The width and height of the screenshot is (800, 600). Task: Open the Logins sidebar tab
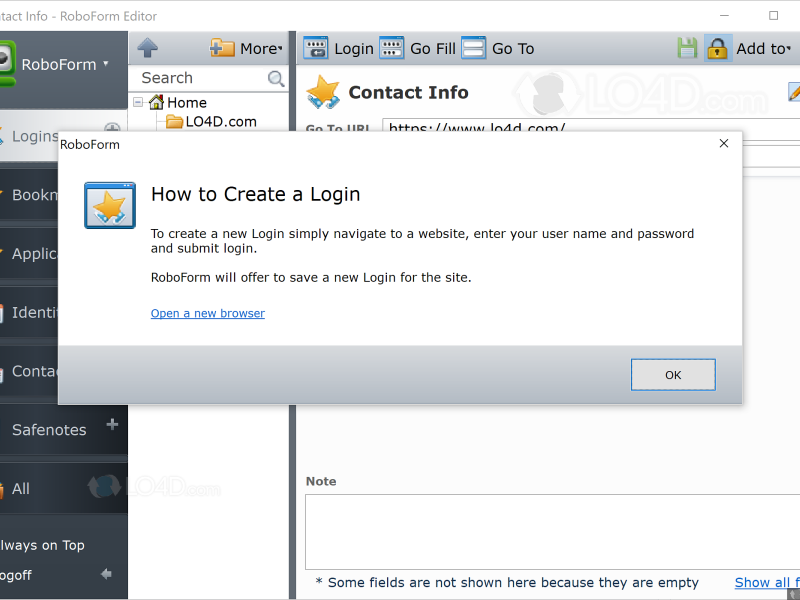pos(30,136)
